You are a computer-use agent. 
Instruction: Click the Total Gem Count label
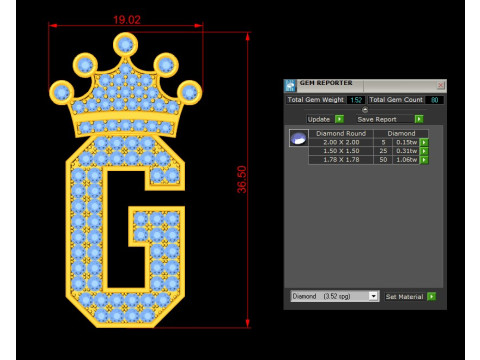396,100
